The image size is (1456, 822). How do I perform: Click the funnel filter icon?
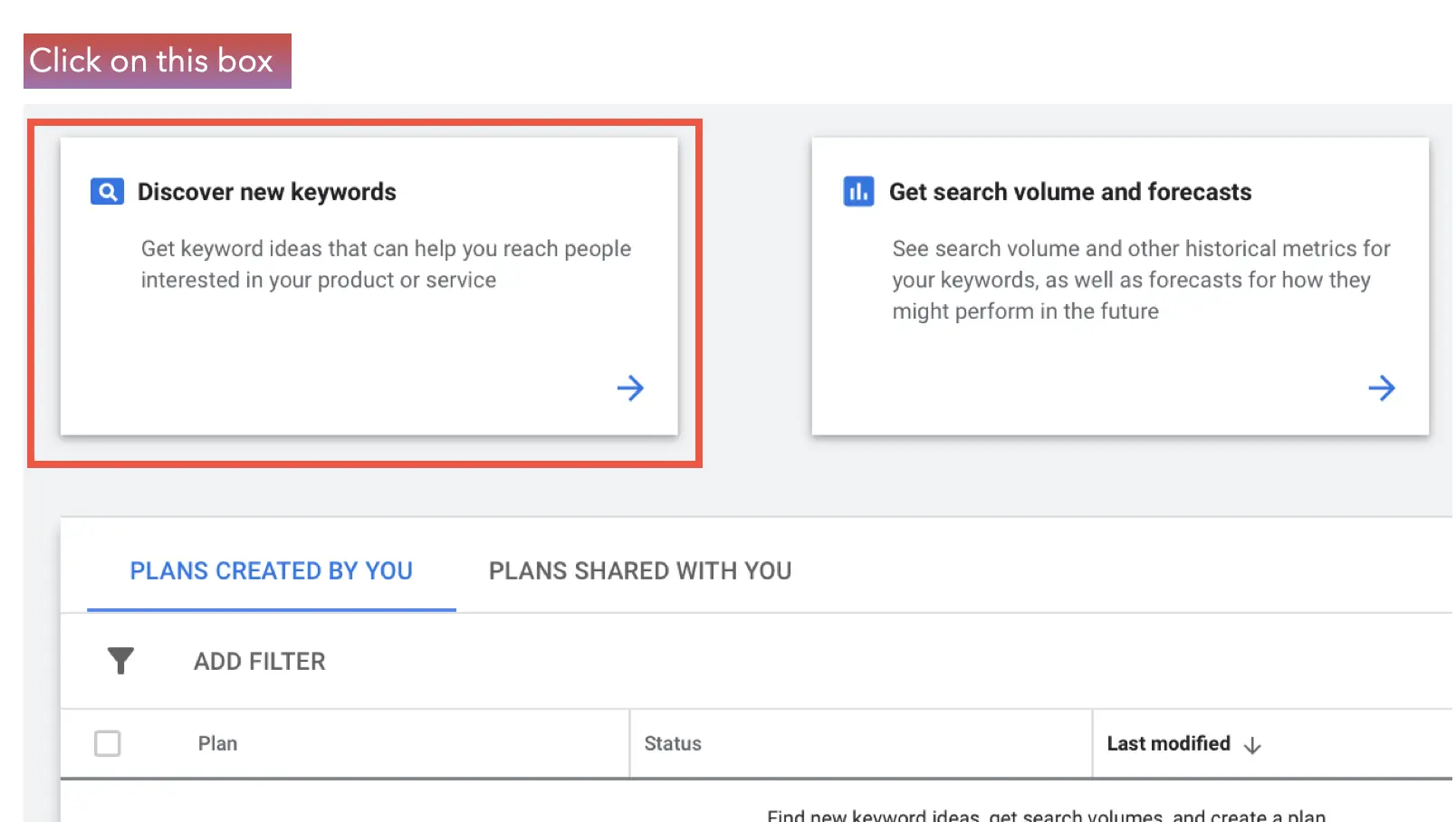pyautogui.click(x=120, y=661)
